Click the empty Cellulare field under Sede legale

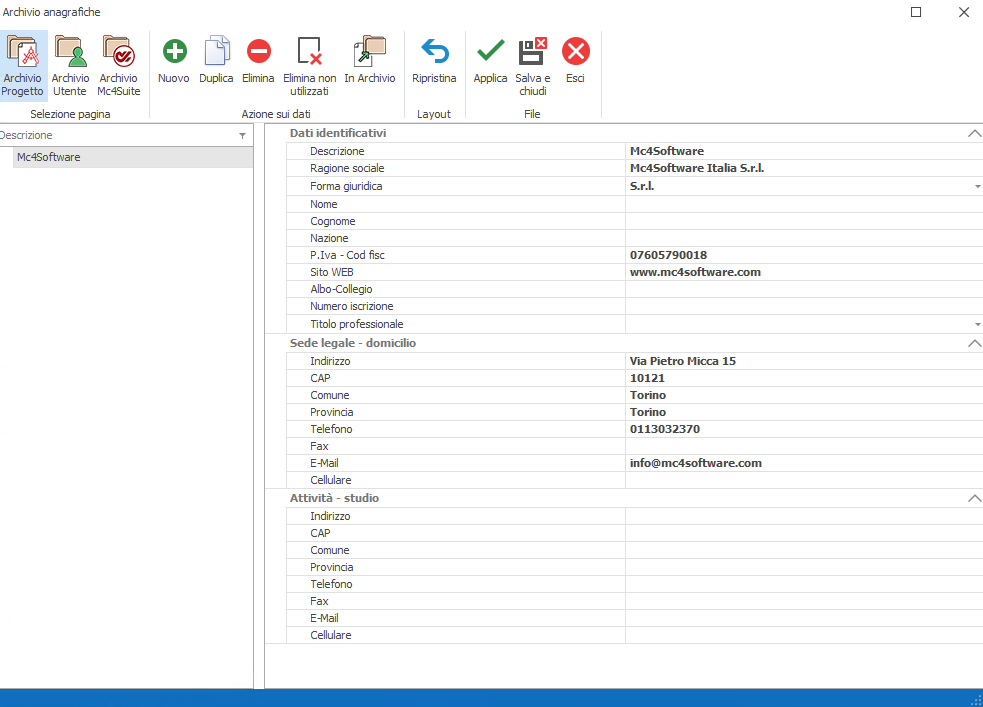[x=804, y=479]
